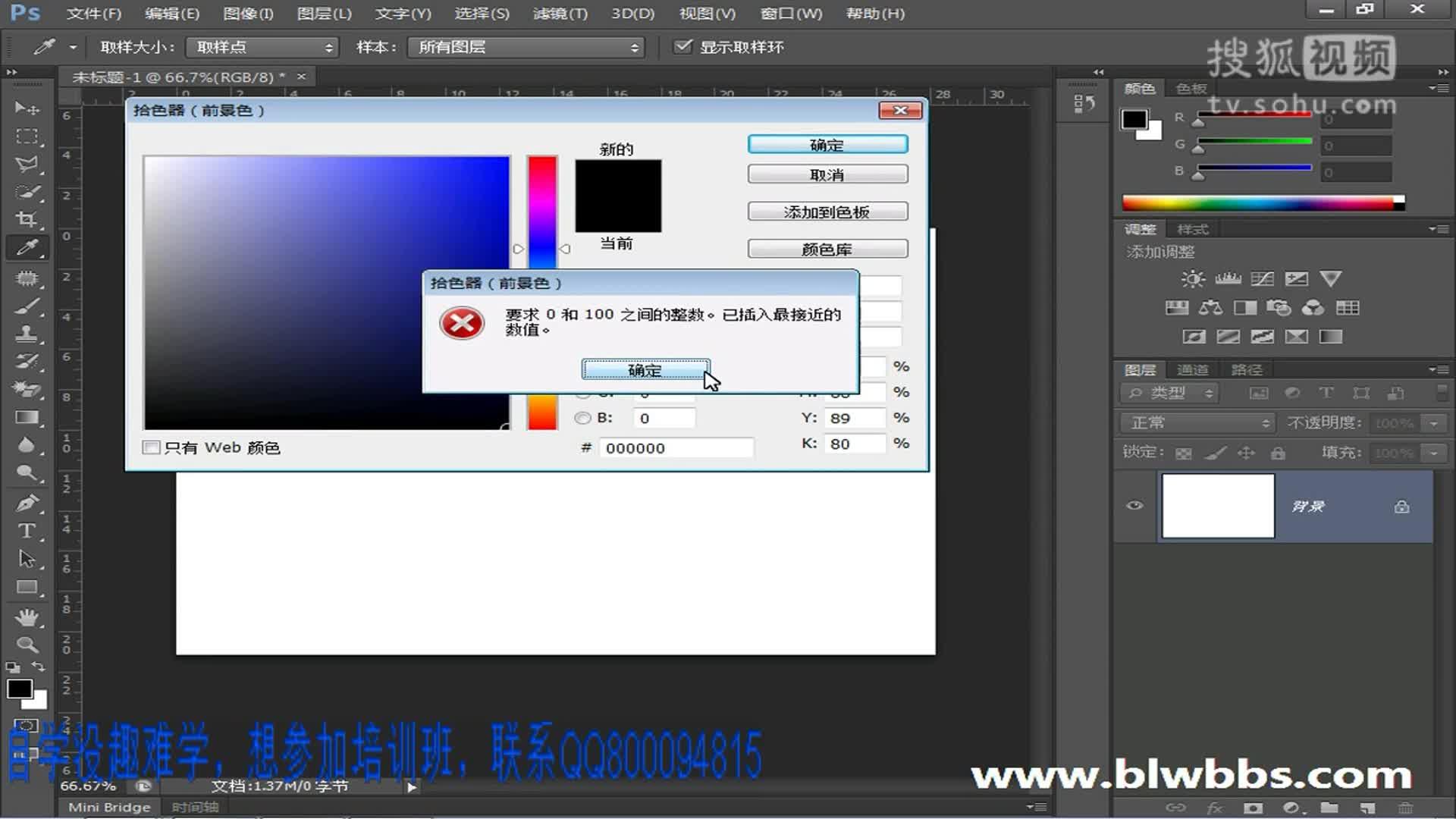Select the Hand tool
The height and width of the screenshot is (819, 1456).
(27, 617)
